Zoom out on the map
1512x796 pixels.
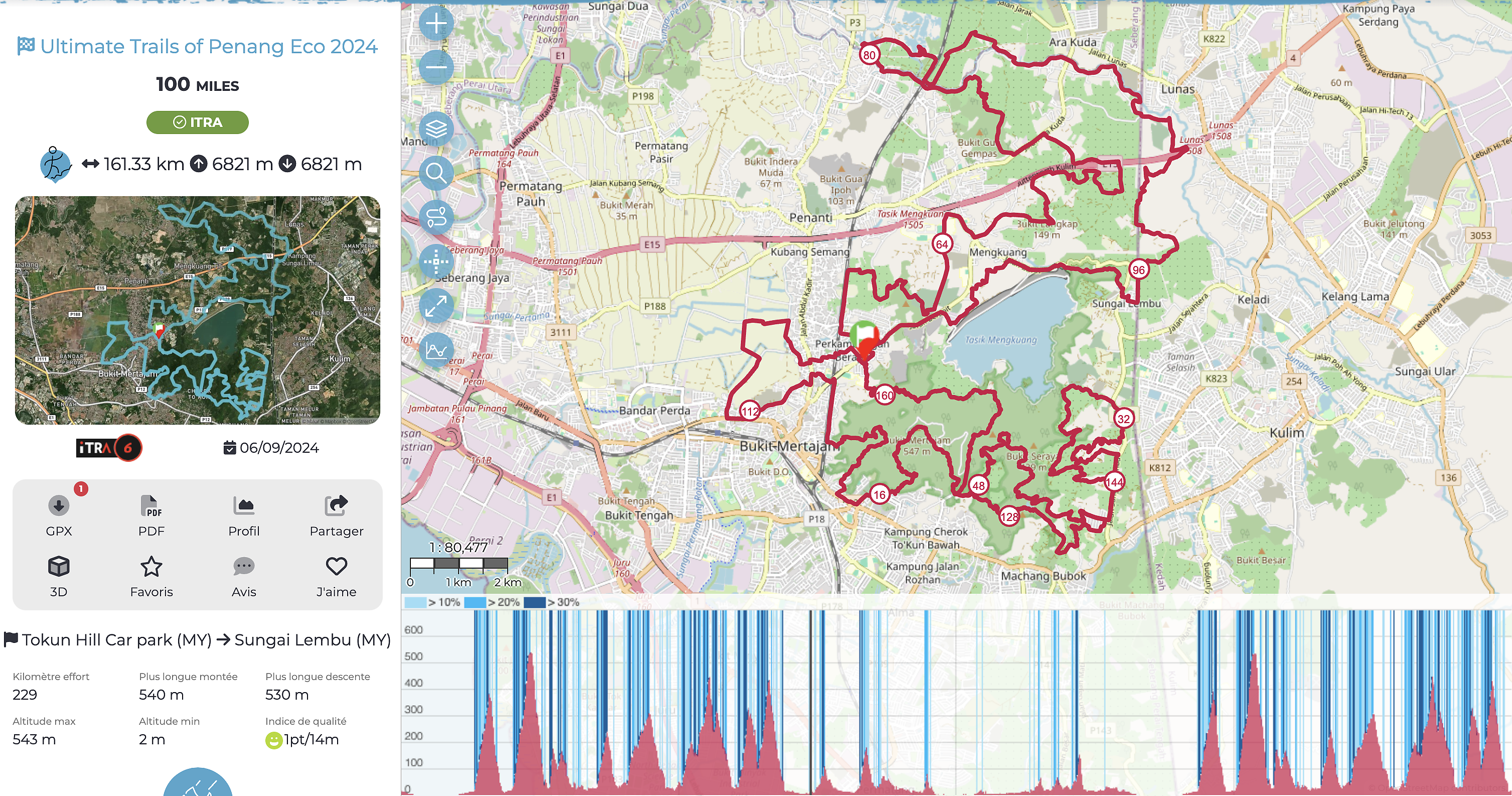pos(436,67)
